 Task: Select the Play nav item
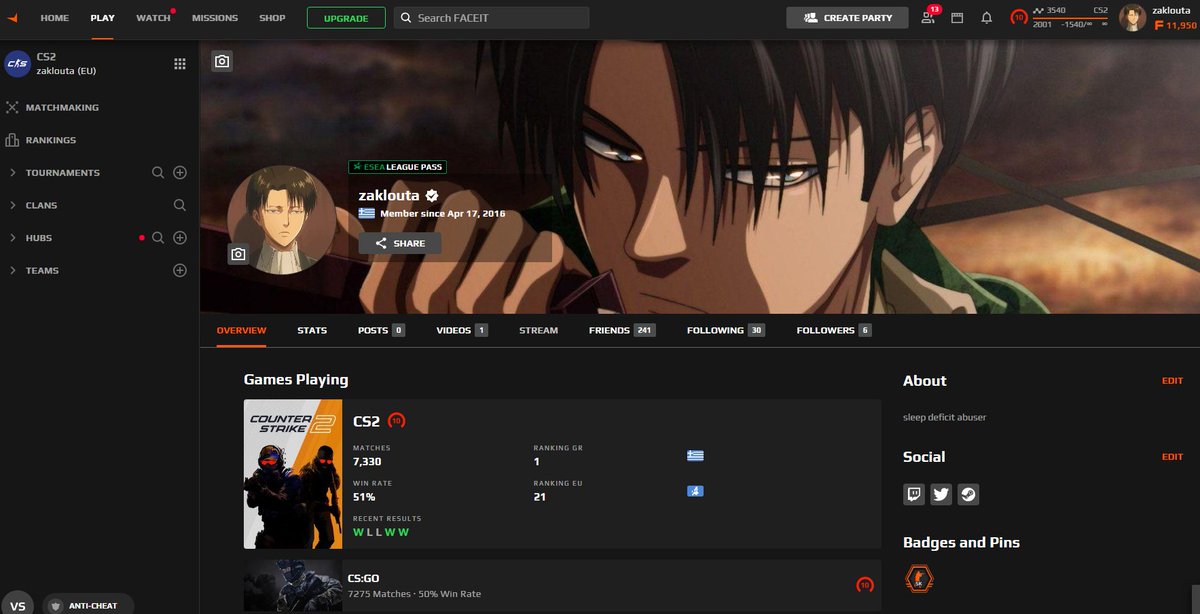point(102,18)
